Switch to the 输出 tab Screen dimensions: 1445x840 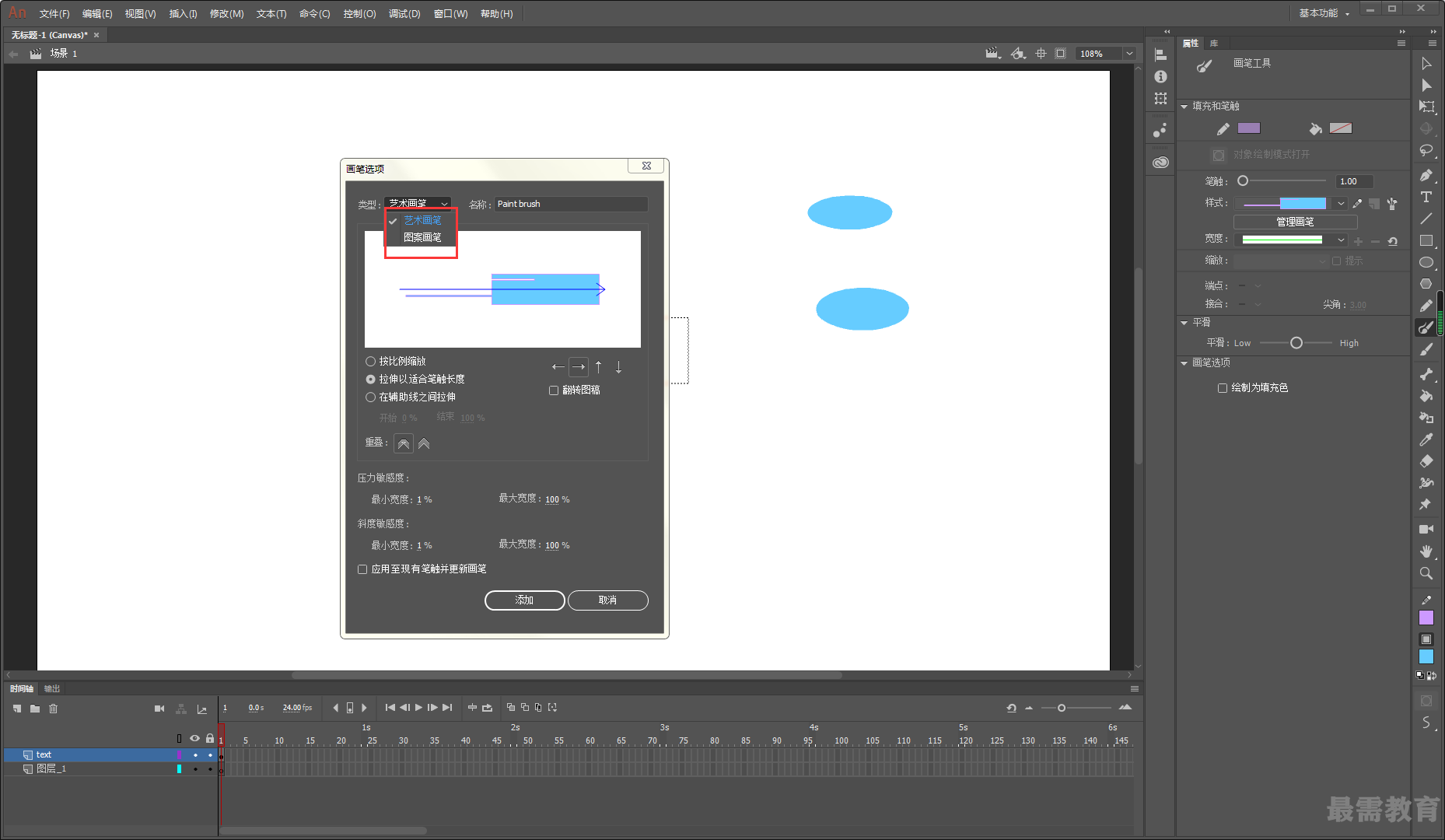(x=52, y=689)
